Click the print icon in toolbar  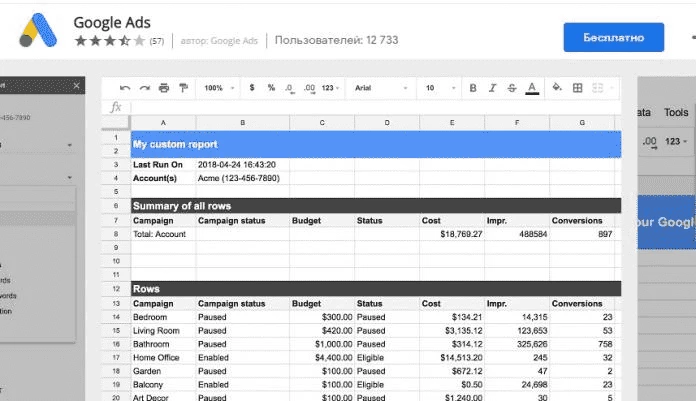[x=164, y=88]
